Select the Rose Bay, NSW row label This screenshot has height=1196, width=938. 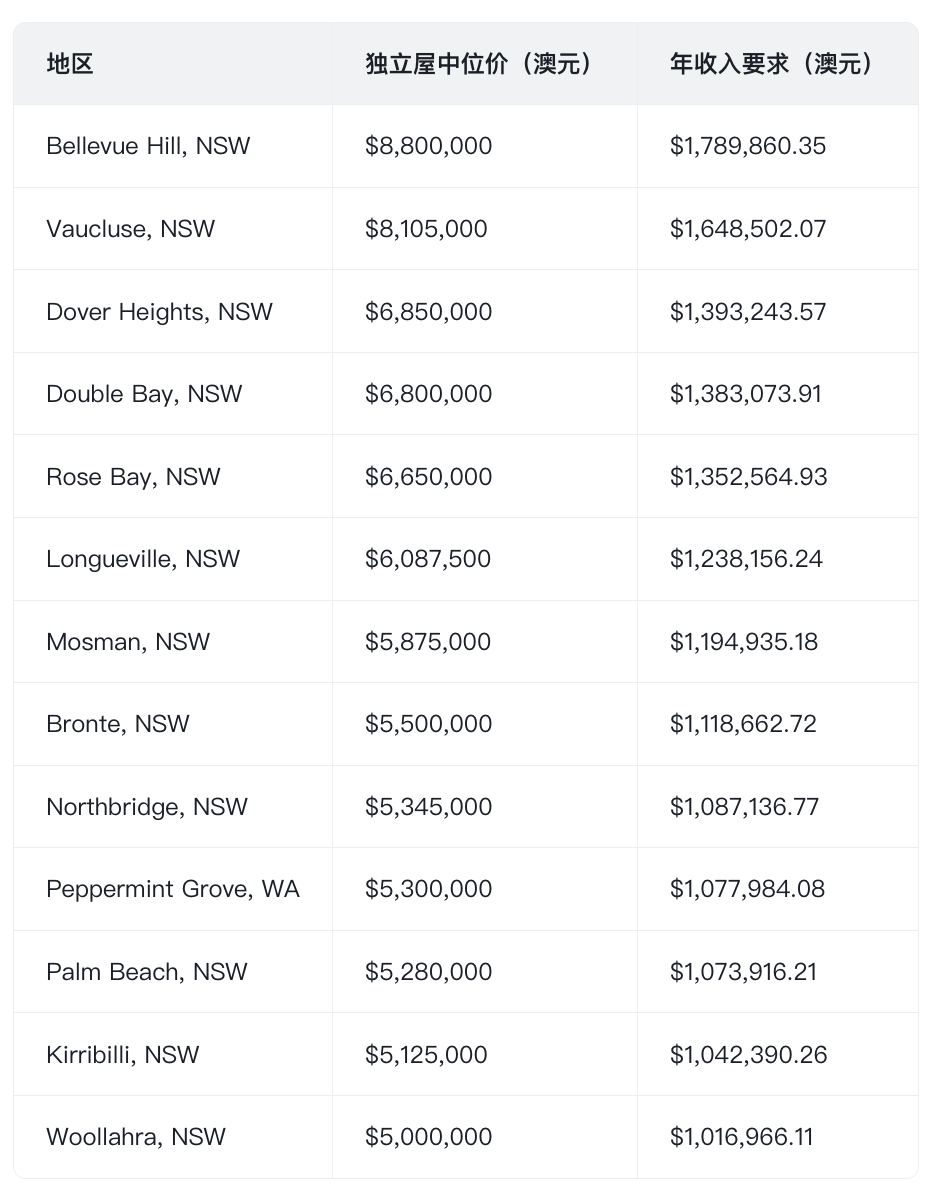[133, 477]
